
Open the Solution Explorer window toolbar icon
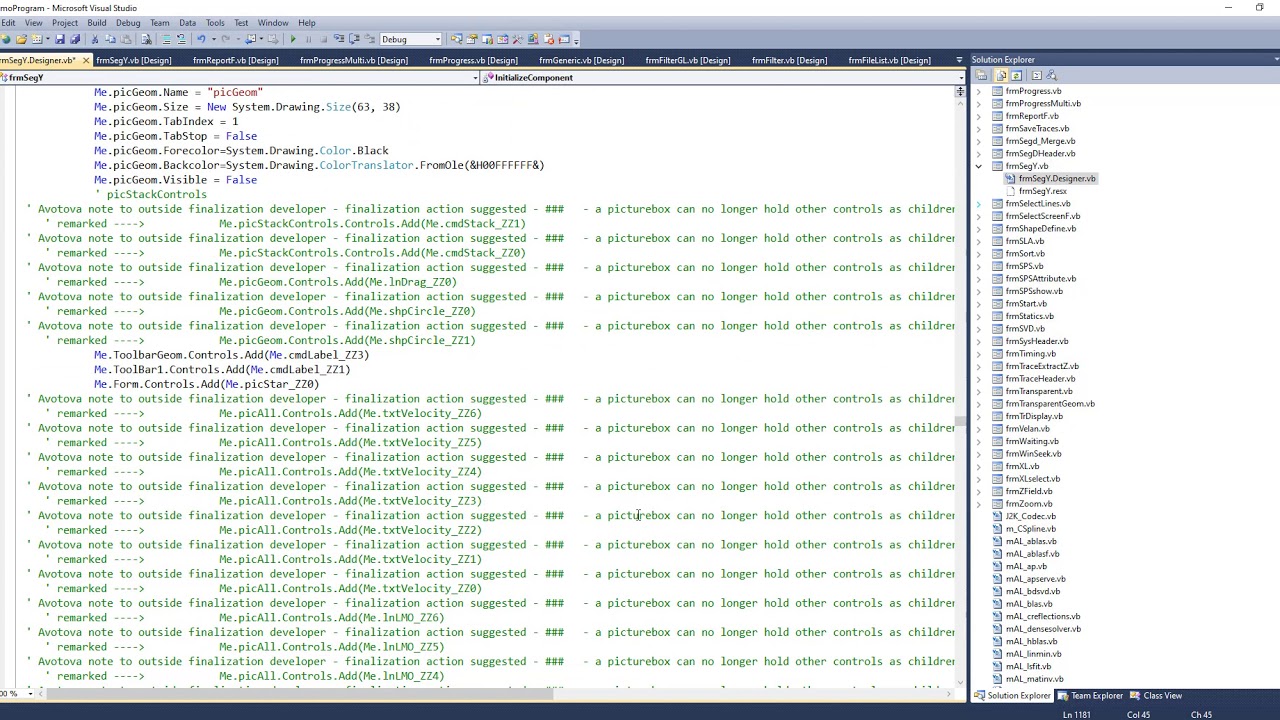[x=456, y=39]
